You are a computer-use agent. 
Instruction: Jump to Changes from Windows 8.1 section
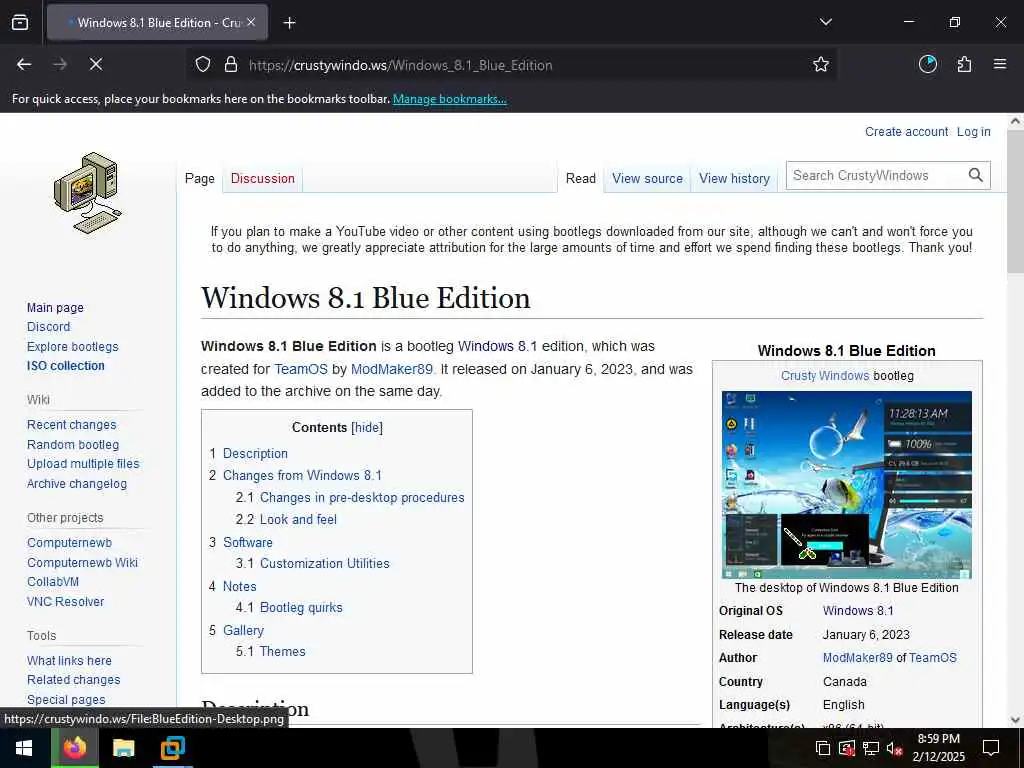pos(302,475)
